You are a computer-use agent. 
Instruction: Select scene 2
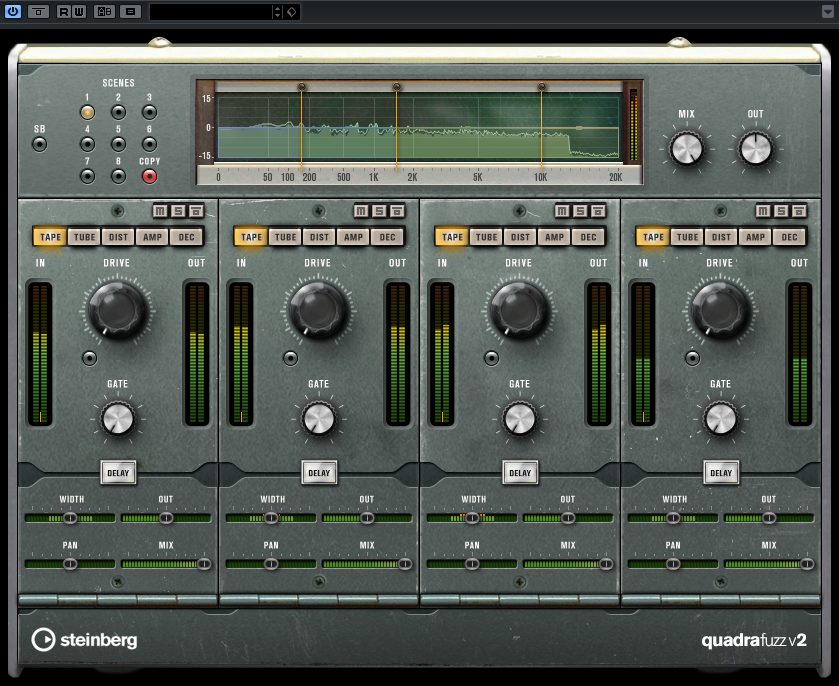click(118, 112)
